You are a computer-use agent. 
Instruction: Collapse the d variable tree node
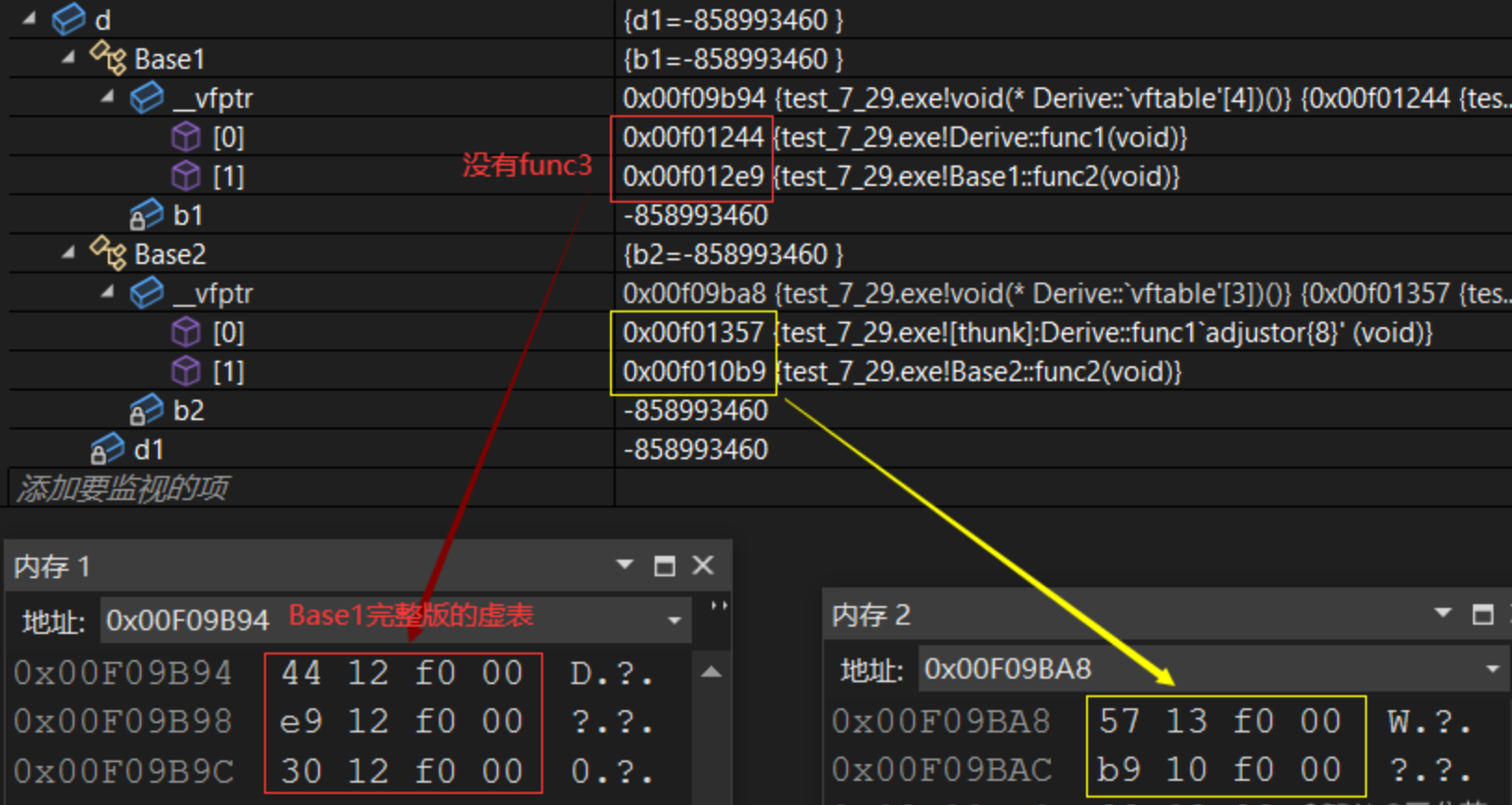(x=30, y=18)
